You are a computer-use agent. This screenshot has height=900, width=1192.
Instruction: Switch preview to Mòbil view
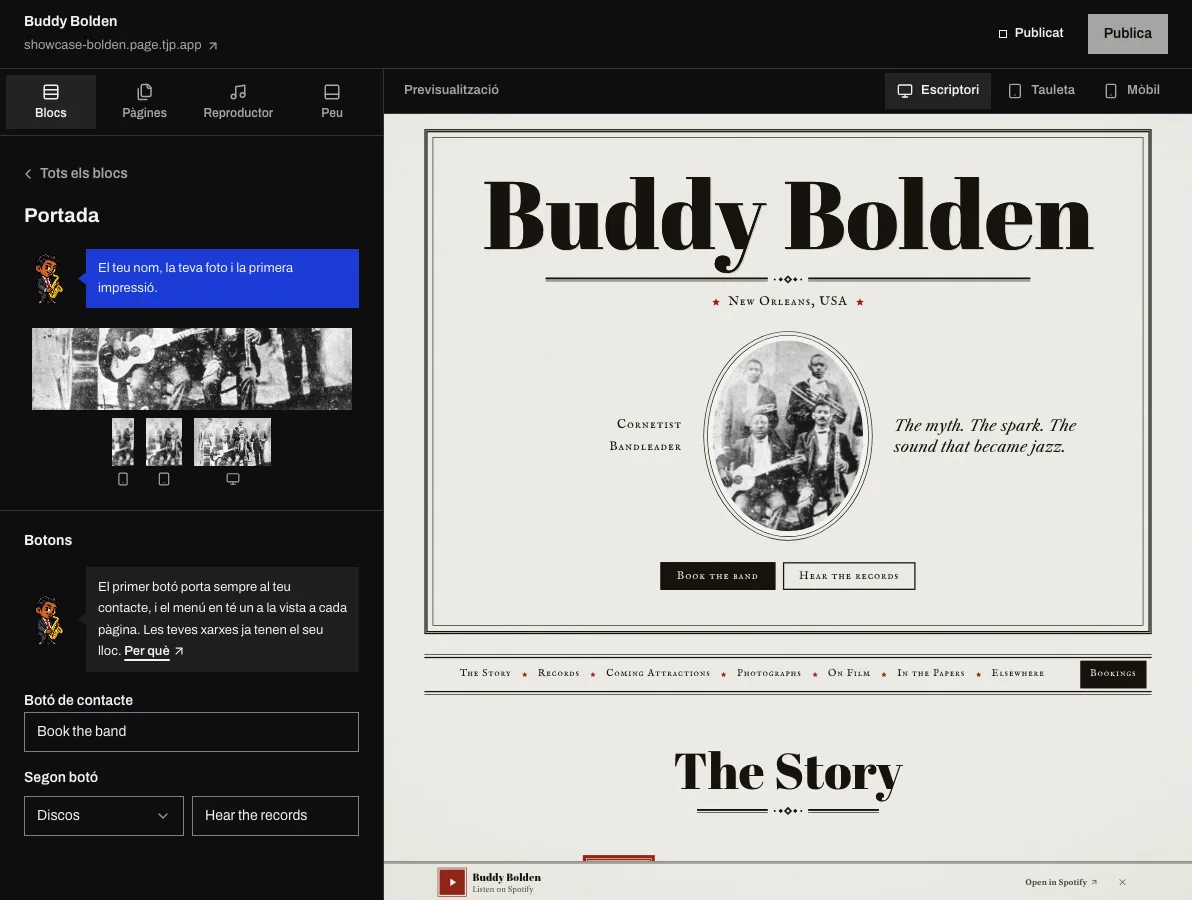point(1132,90)
